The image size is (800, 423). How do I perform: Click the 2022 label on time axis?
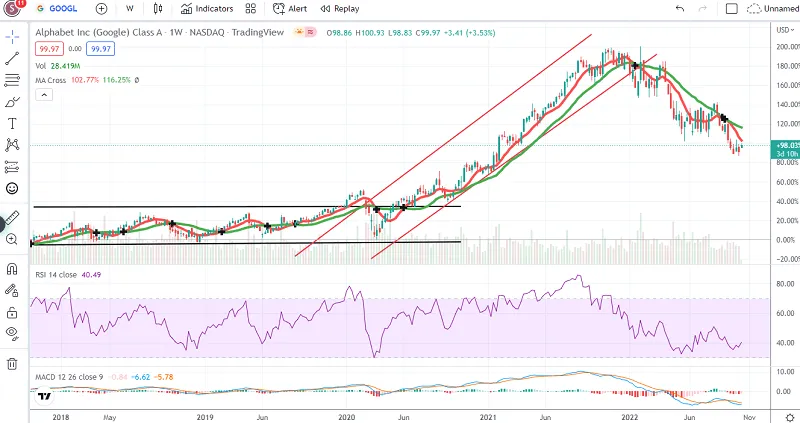(x=630, y=417)
